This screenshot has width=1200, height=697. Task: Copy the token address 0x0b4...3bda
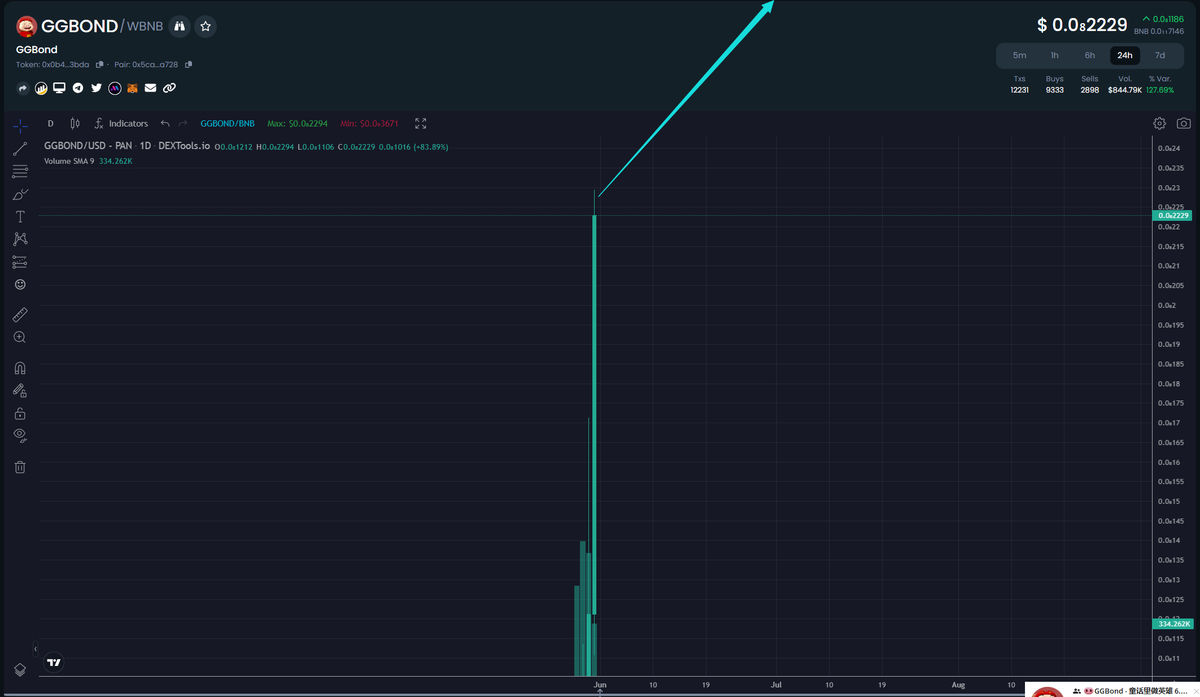99,64
